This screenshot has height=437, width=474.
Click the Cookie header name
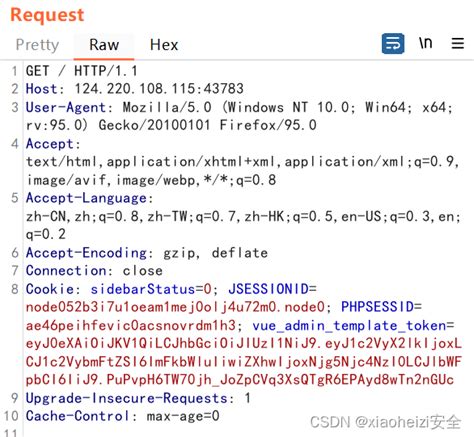pos(50,289)
